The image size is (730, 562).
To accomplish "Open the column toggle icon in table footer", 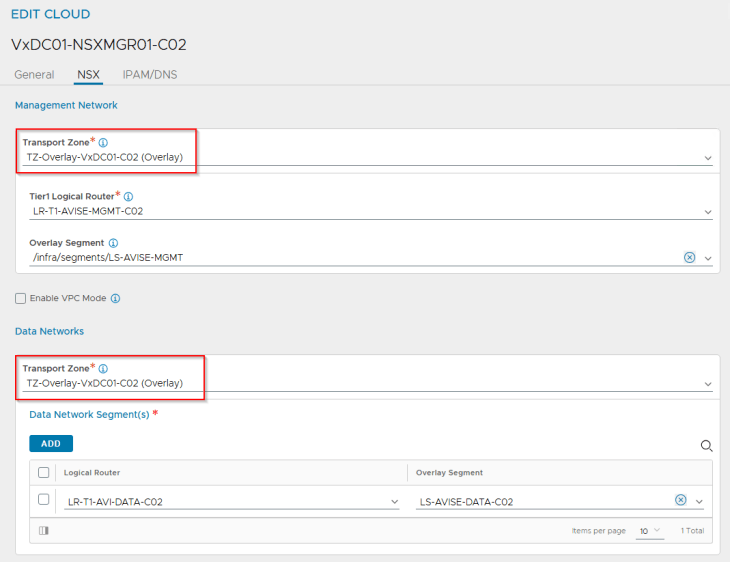I will [43, 530].
